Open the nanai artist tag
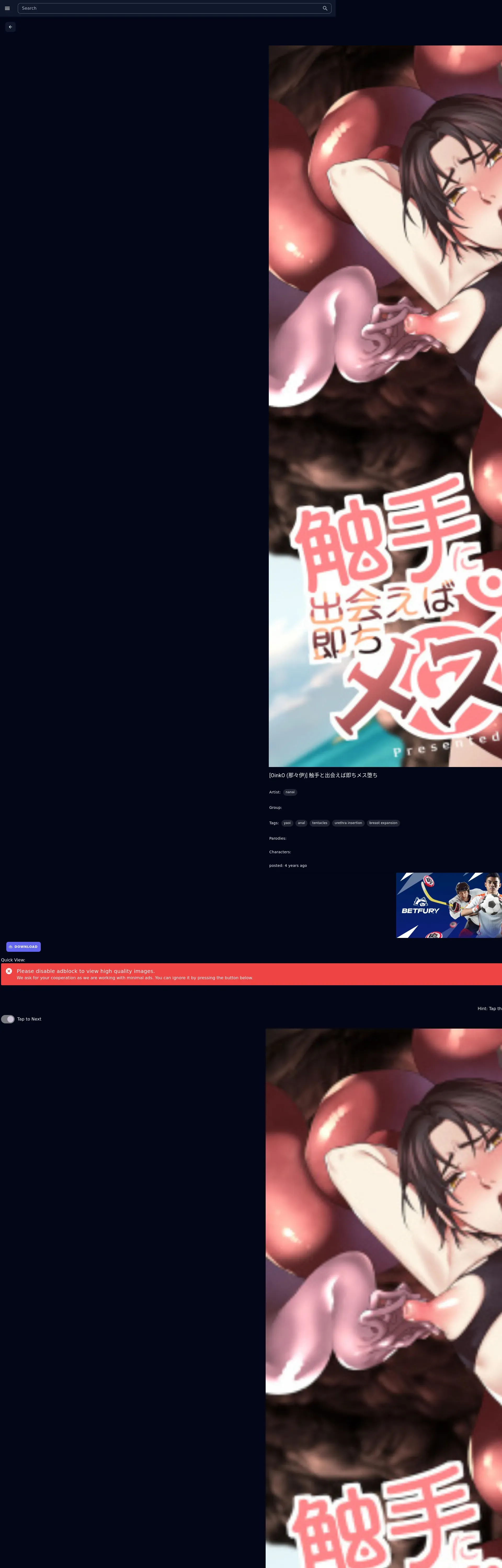502x1568 pixels. 290,792
